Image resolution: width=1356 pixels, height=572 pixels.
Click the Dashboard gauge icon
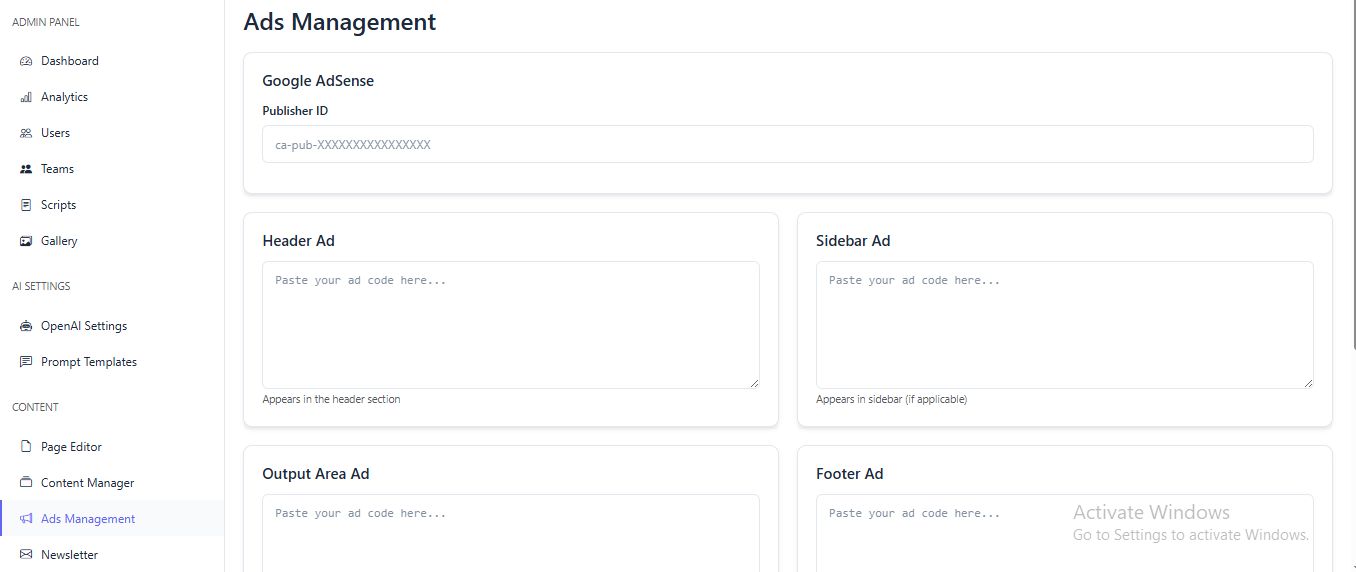coord(26,61)
